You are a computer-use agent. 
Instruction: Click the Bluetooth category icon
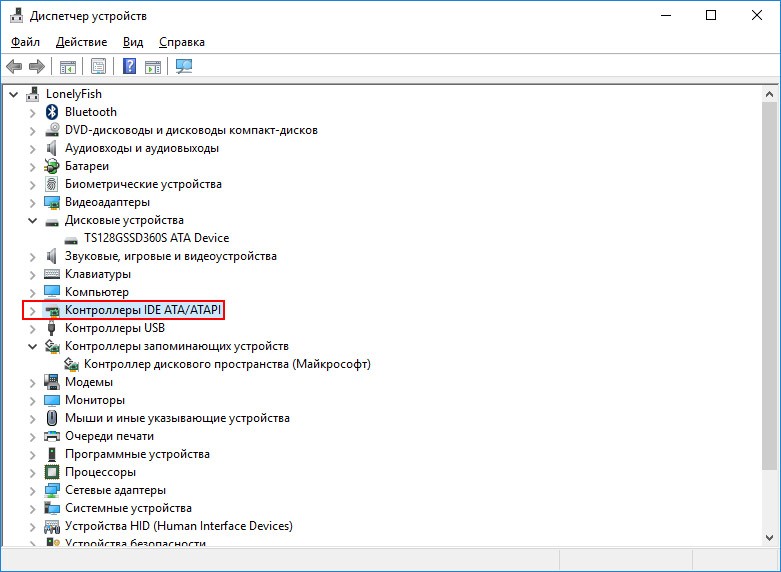click(52, 112)
